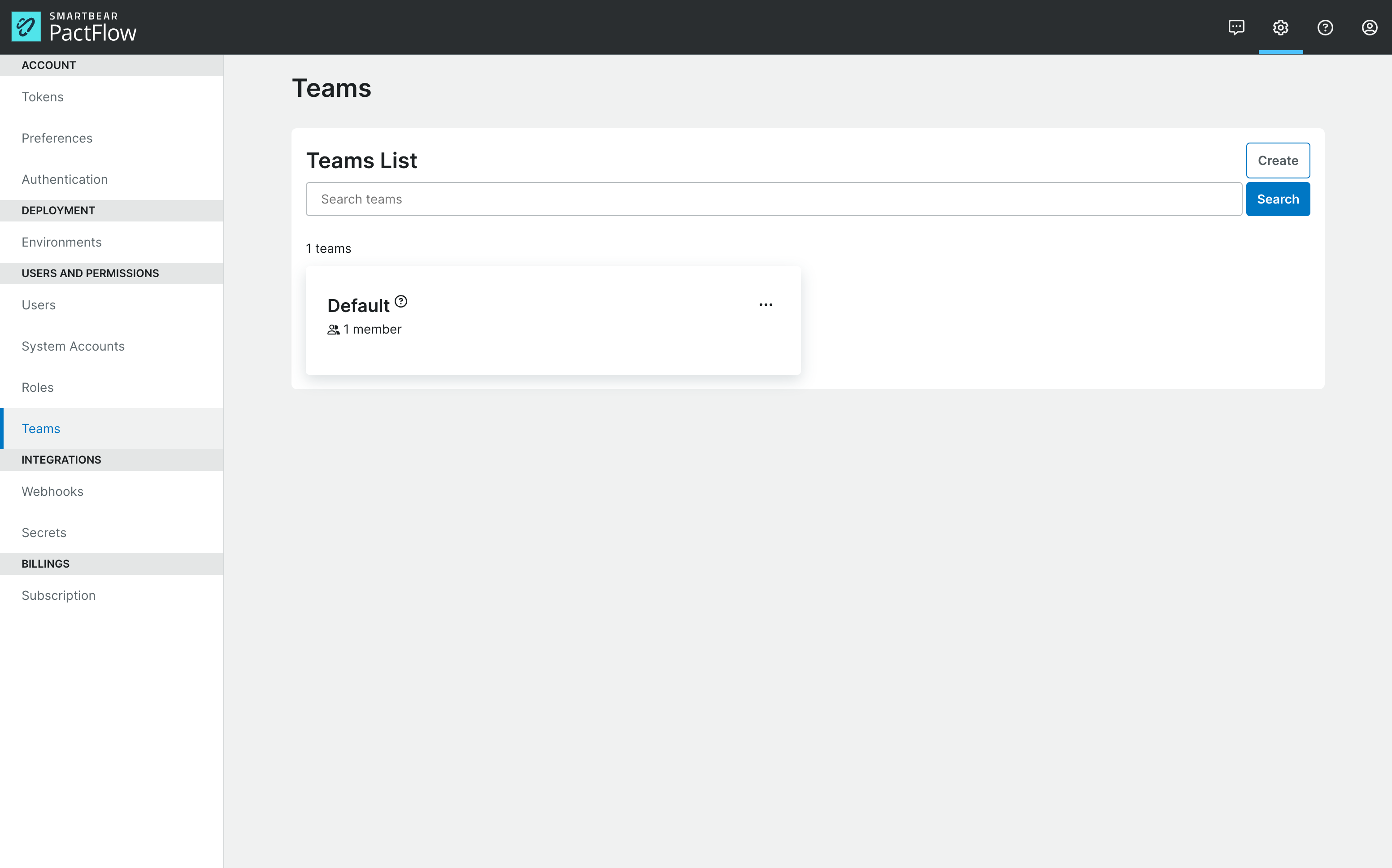
Task: Open the Webhooks integrations page
Action: pyautogui.click(x=52, y=491)
